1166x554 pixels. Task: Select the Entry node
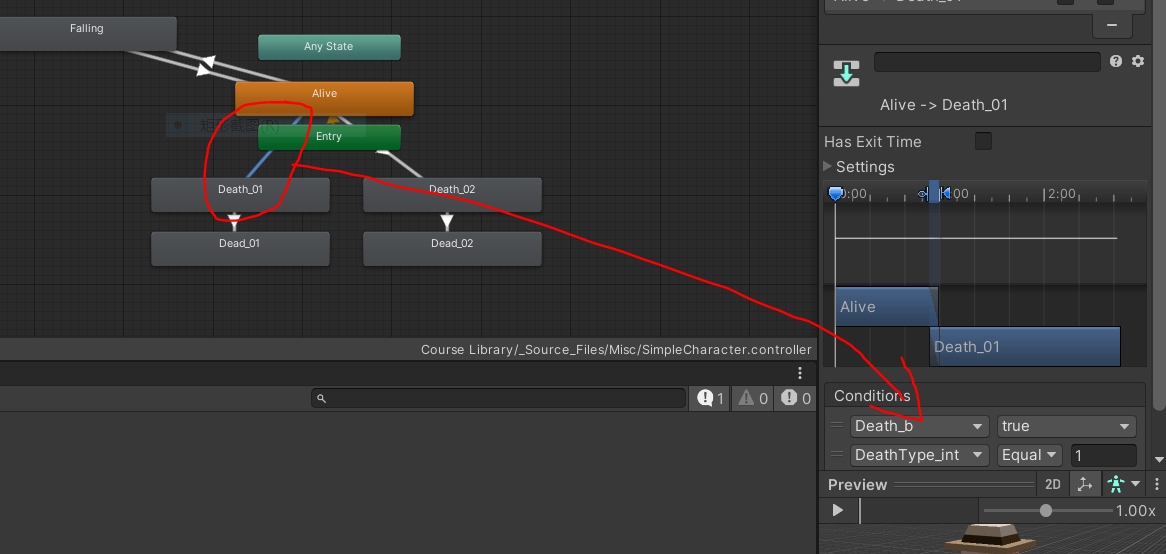pos(329,137)
